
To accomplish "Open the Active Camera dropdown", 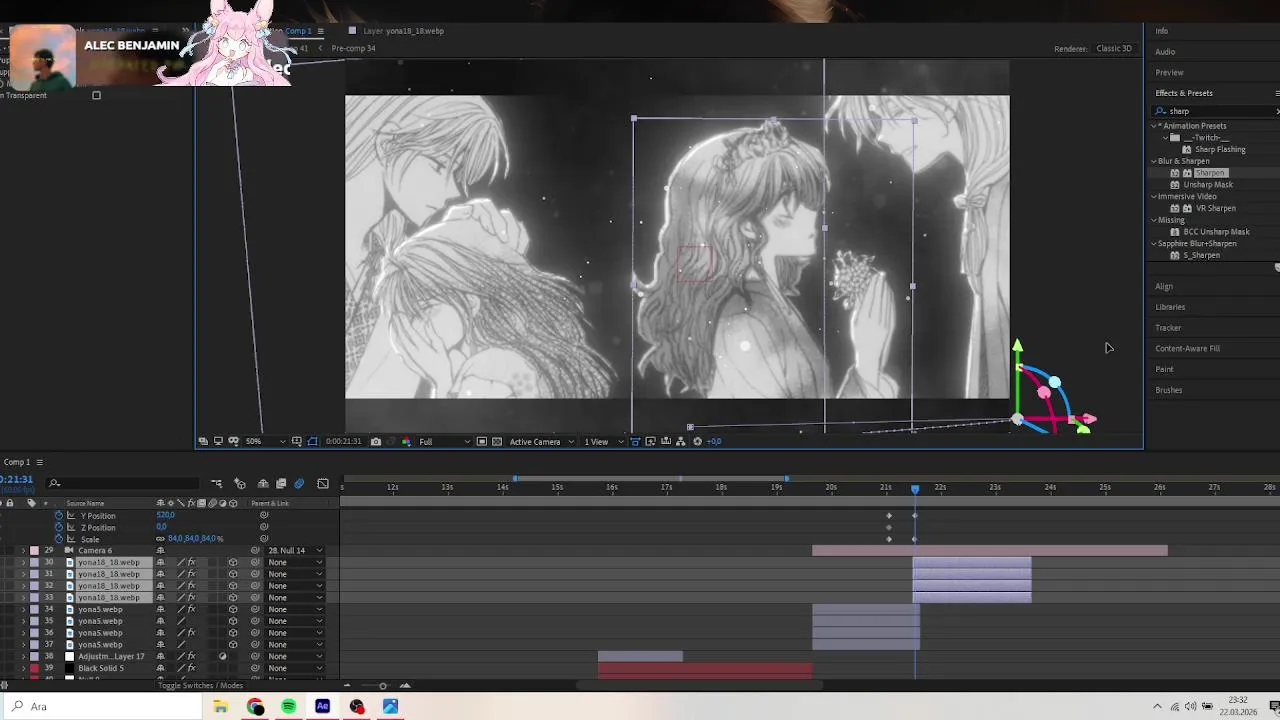I will pos(542,441).
